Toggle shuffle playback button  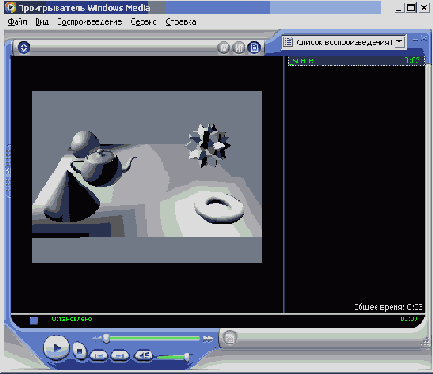click(223, 48)
